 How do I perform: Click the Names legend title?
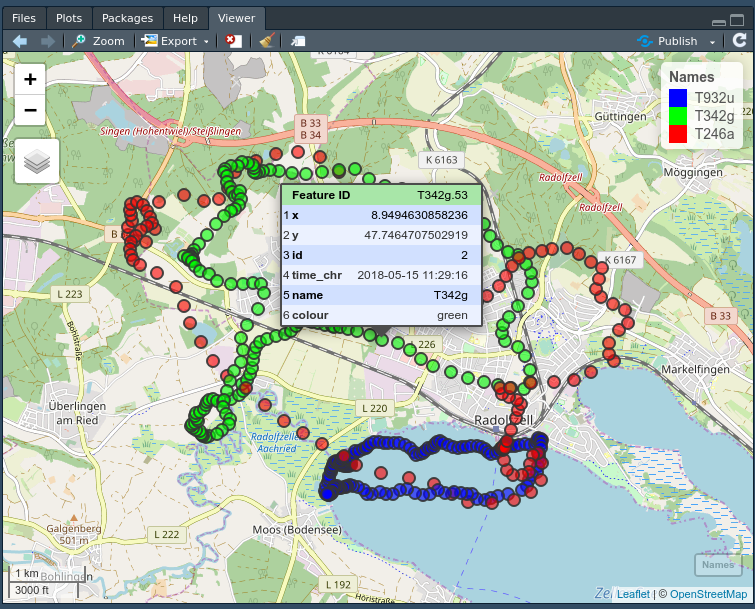[x=691, y=77]
